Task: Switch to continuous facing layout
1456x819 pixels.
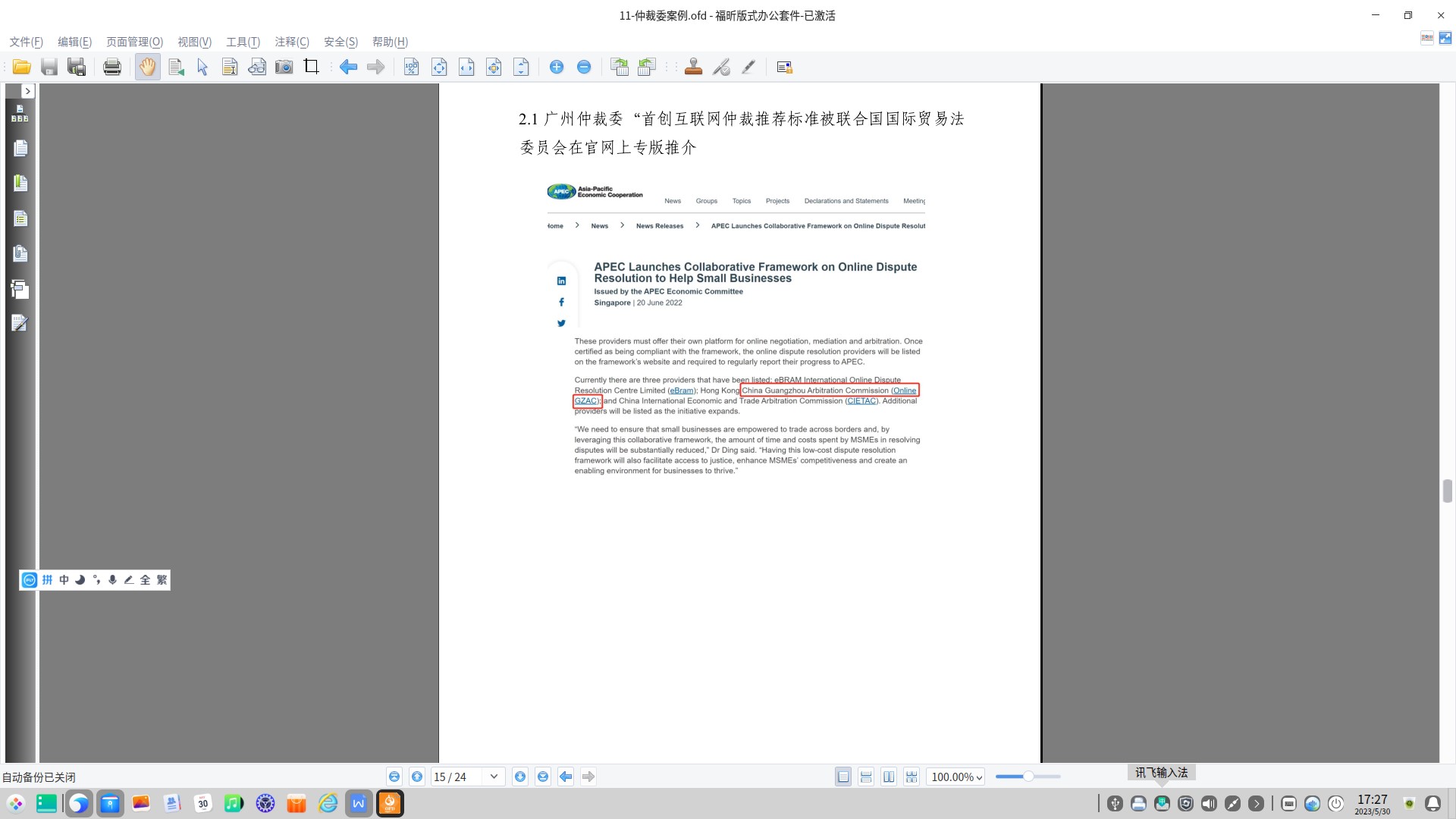Action: pyautogui.click(x=912, y=777)
